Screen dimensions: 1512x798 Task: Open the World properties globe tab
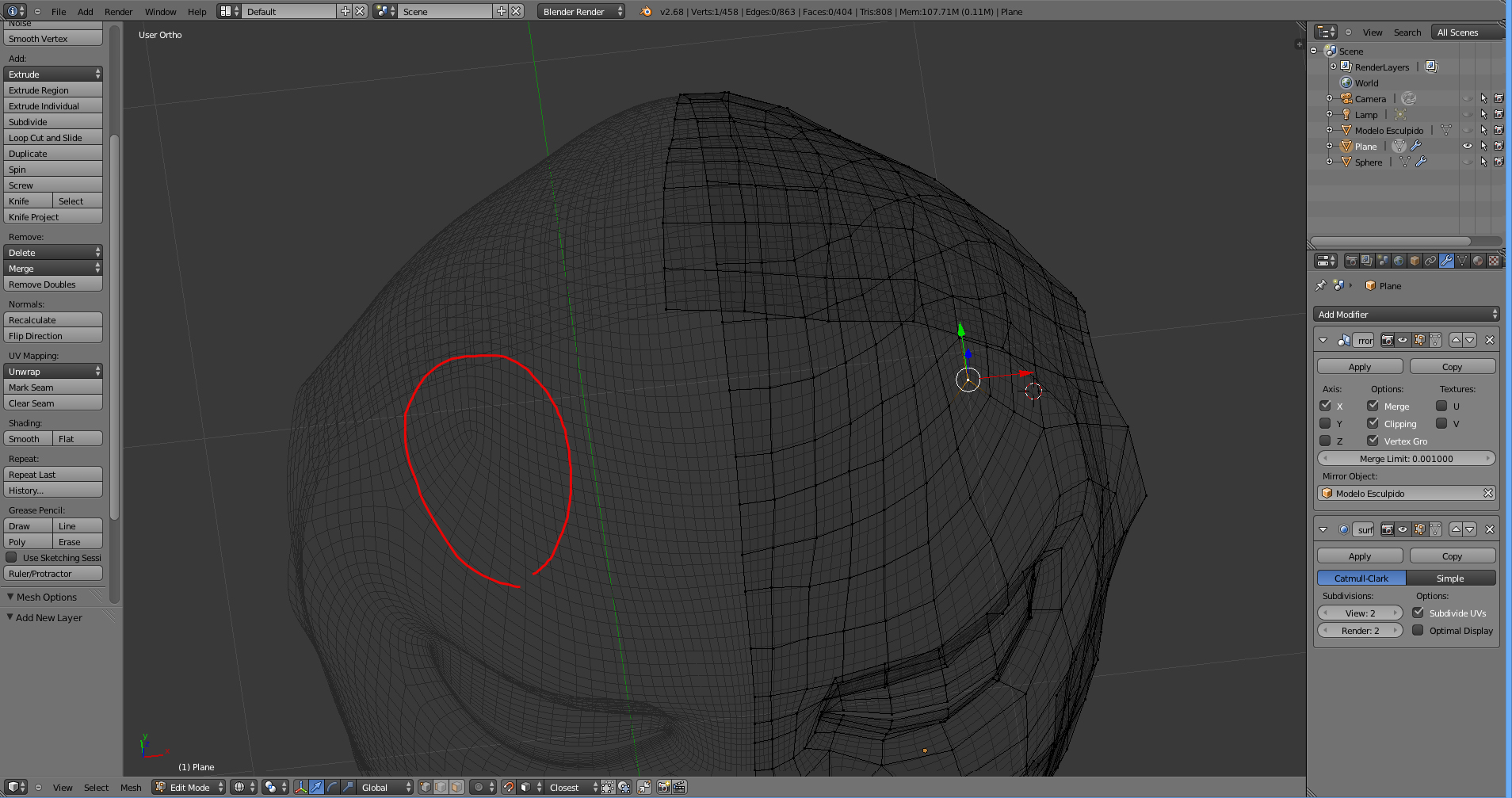1399,261
